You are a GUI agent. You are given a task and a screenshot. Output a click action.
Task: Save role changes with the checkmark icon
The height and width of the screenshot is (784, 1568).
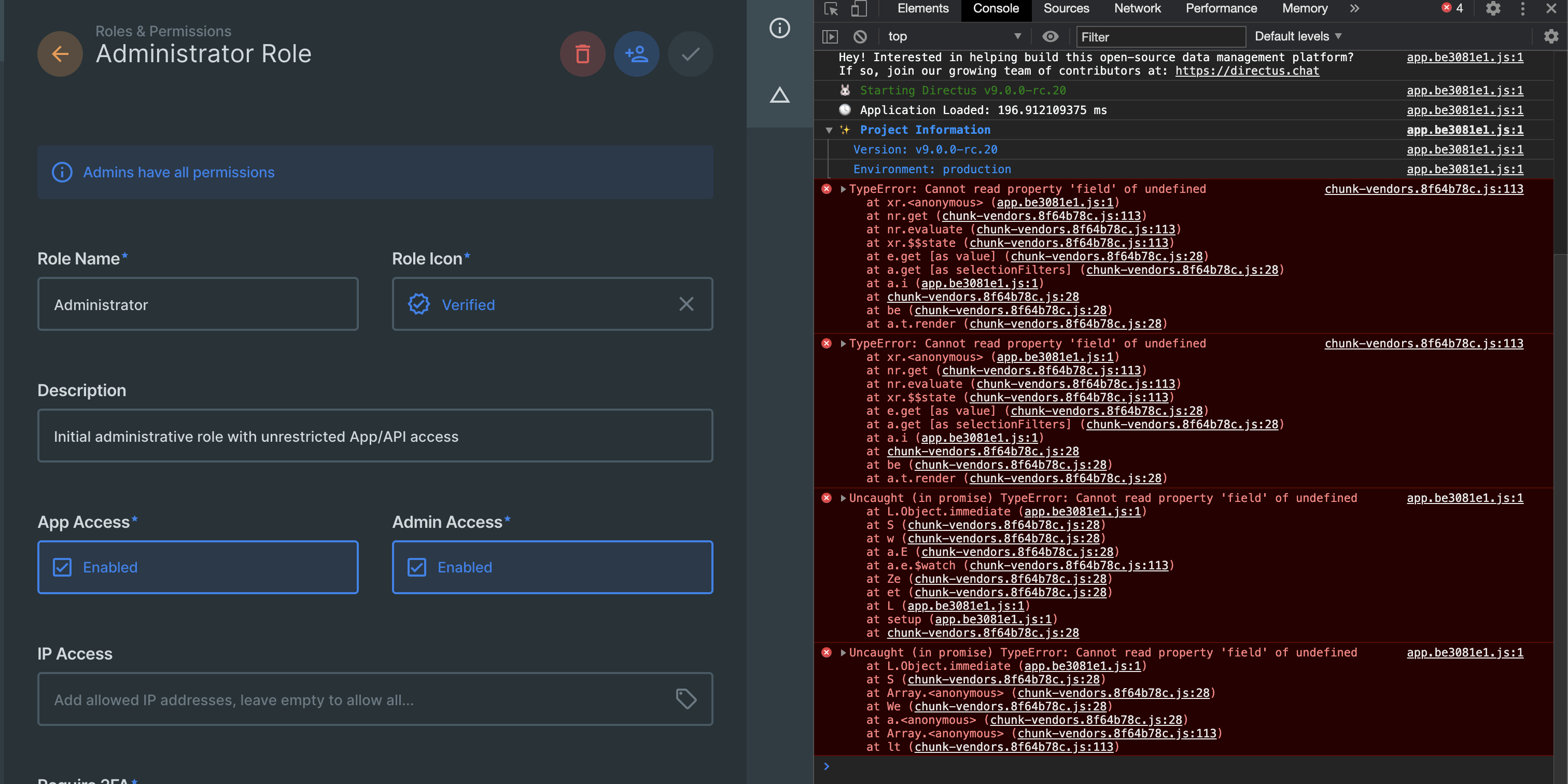pyautogui.click(x=690, y=53)
